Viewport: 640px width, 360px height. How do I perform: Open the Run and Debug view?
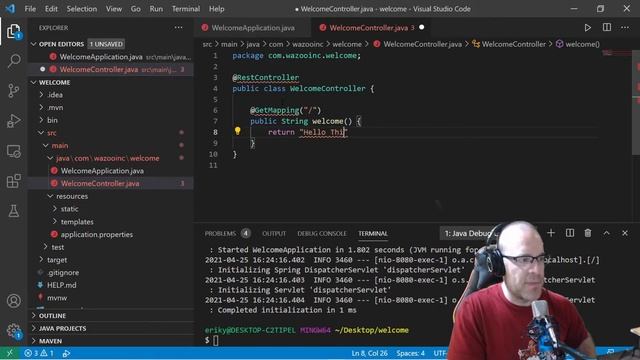coord(13,121)
